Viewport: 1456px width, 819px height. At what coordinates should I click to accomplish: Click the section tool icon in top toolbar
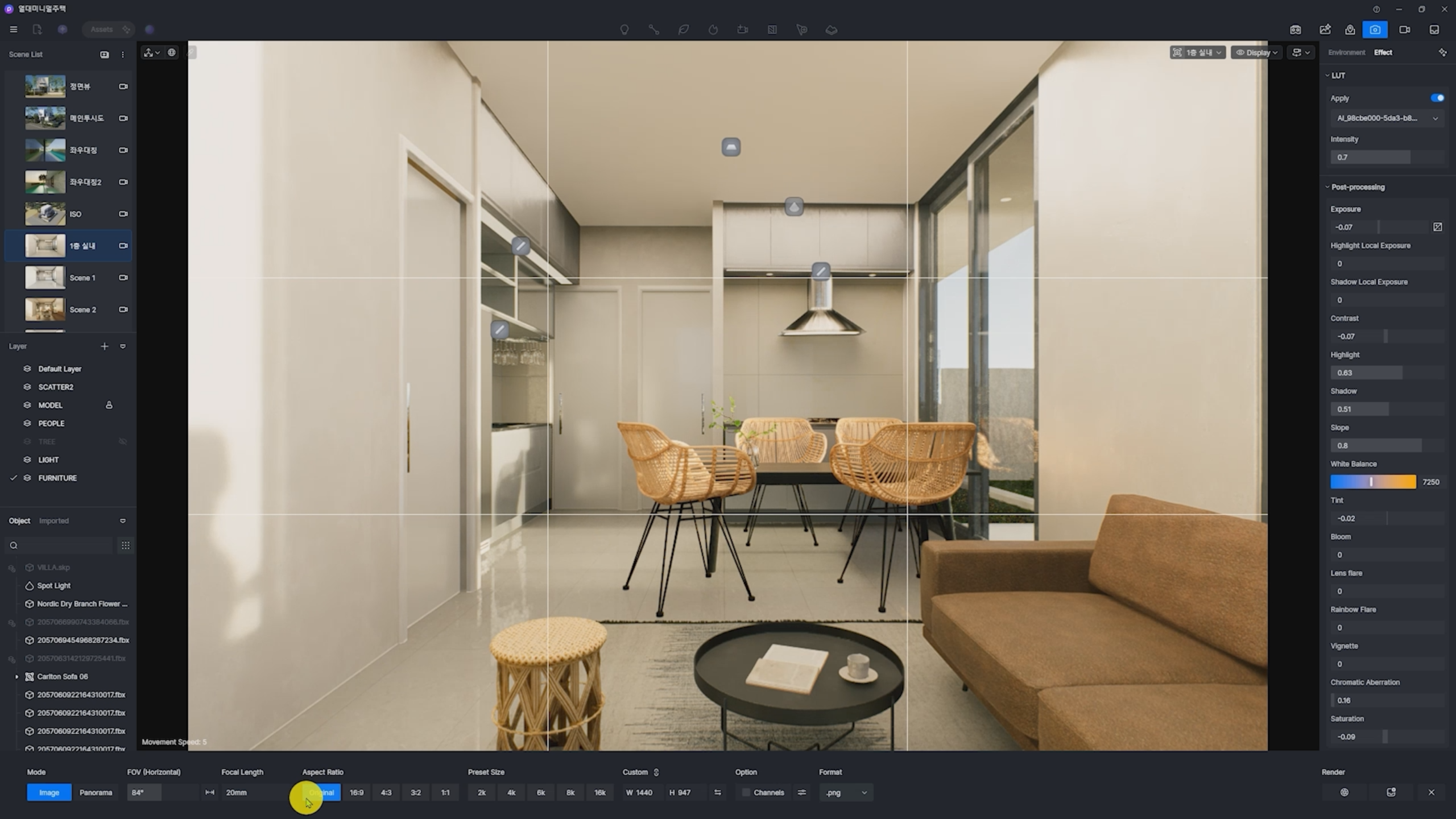click(772, 30)
